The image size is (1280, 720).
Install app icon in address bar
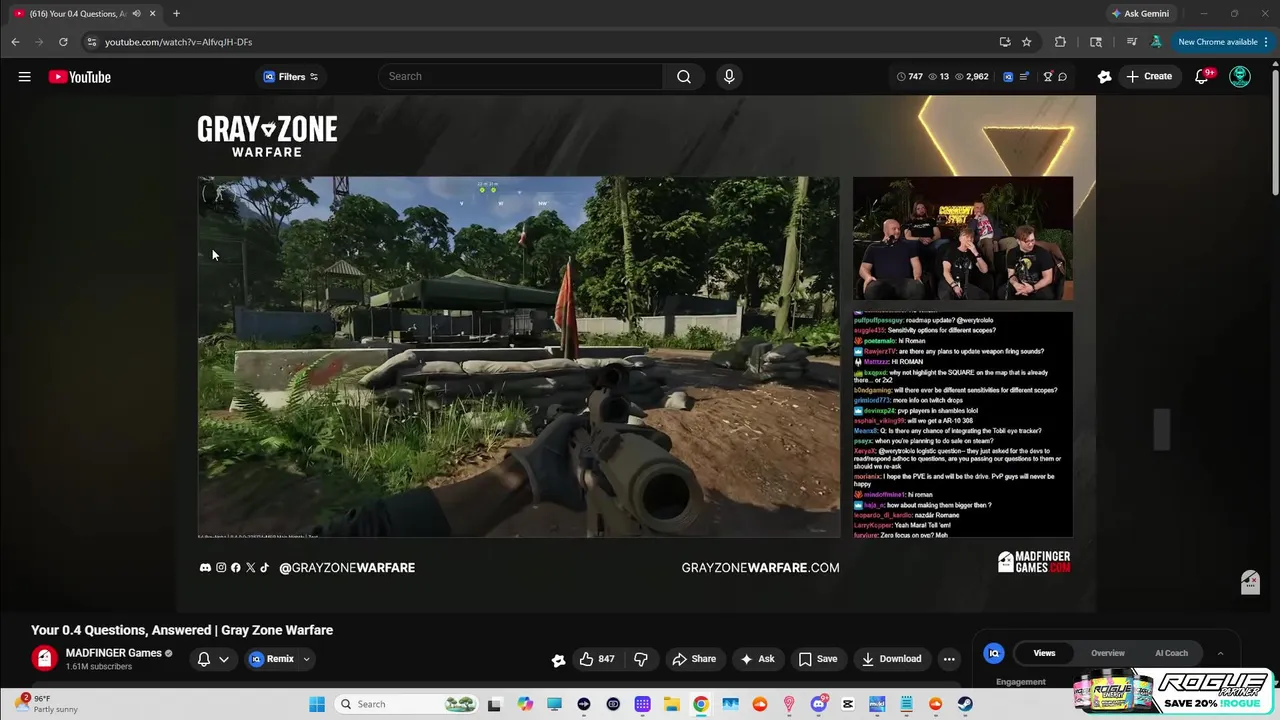click(x=1004, y=42)
